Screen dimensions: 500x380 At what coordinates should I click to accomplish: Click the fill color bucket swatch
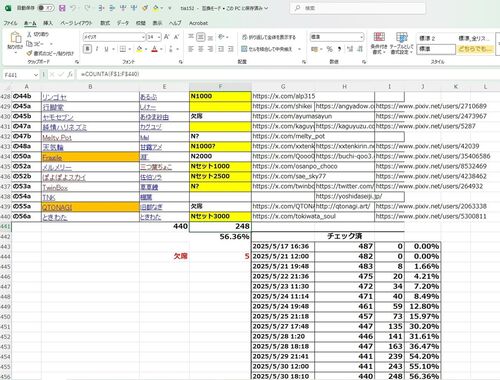139,49
